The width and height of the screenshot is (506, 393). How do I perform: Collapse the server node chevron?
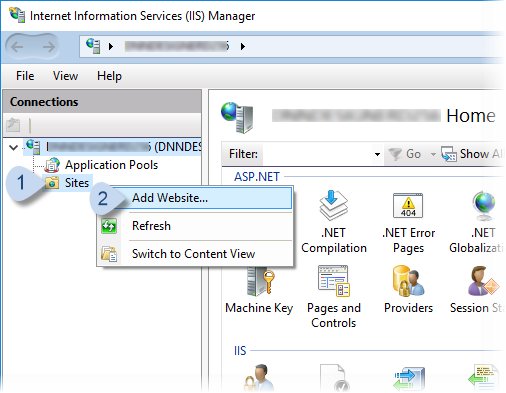13,147
